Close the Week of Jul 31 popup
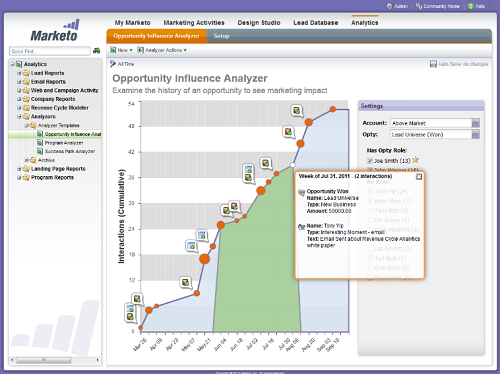Viewport: 500px width, 374px height. tap(419, 177)
